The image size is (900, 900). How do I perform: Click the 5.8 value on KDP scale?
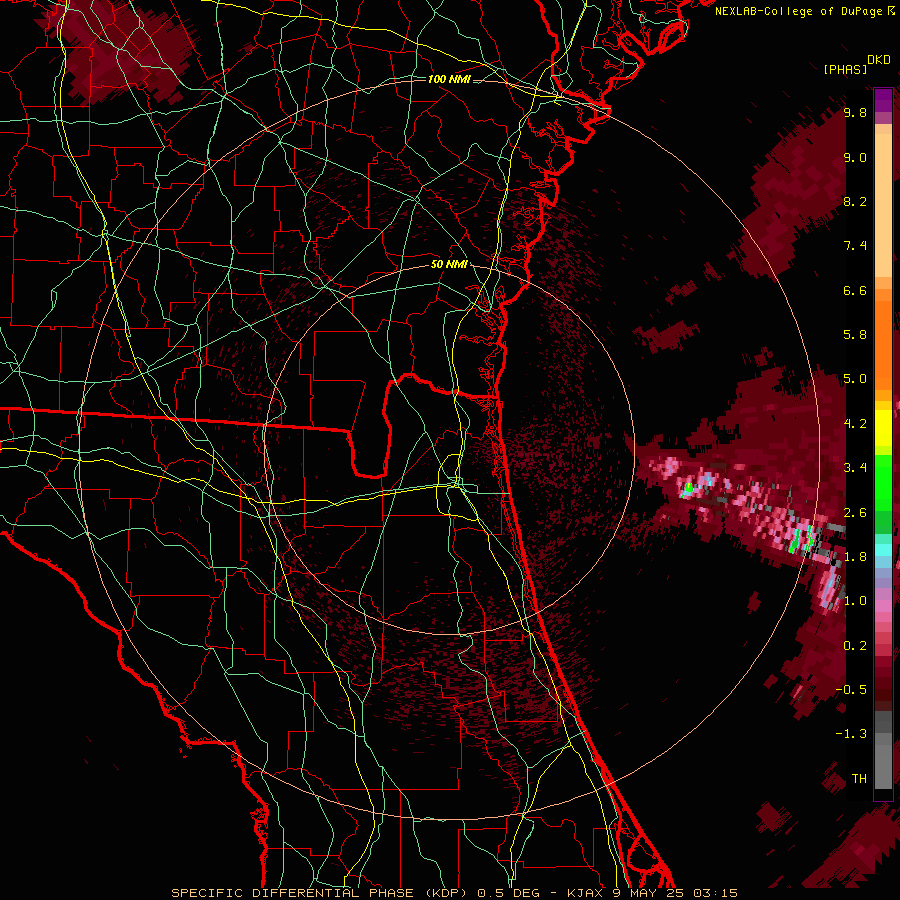tap(855, 335)
